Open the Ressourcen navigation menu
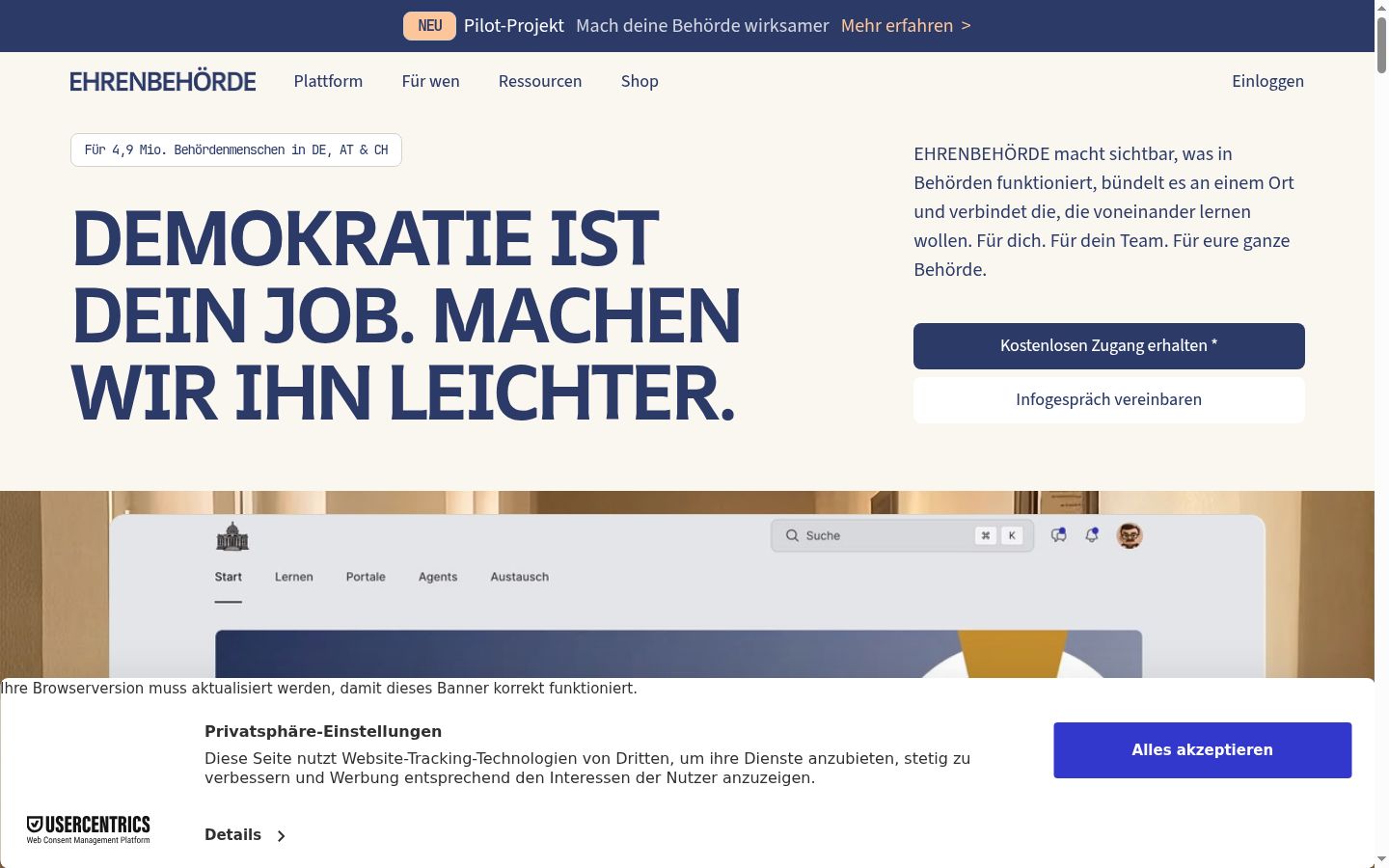Image resolution: width=1389 pixels, height=868 pixels. 540,81
